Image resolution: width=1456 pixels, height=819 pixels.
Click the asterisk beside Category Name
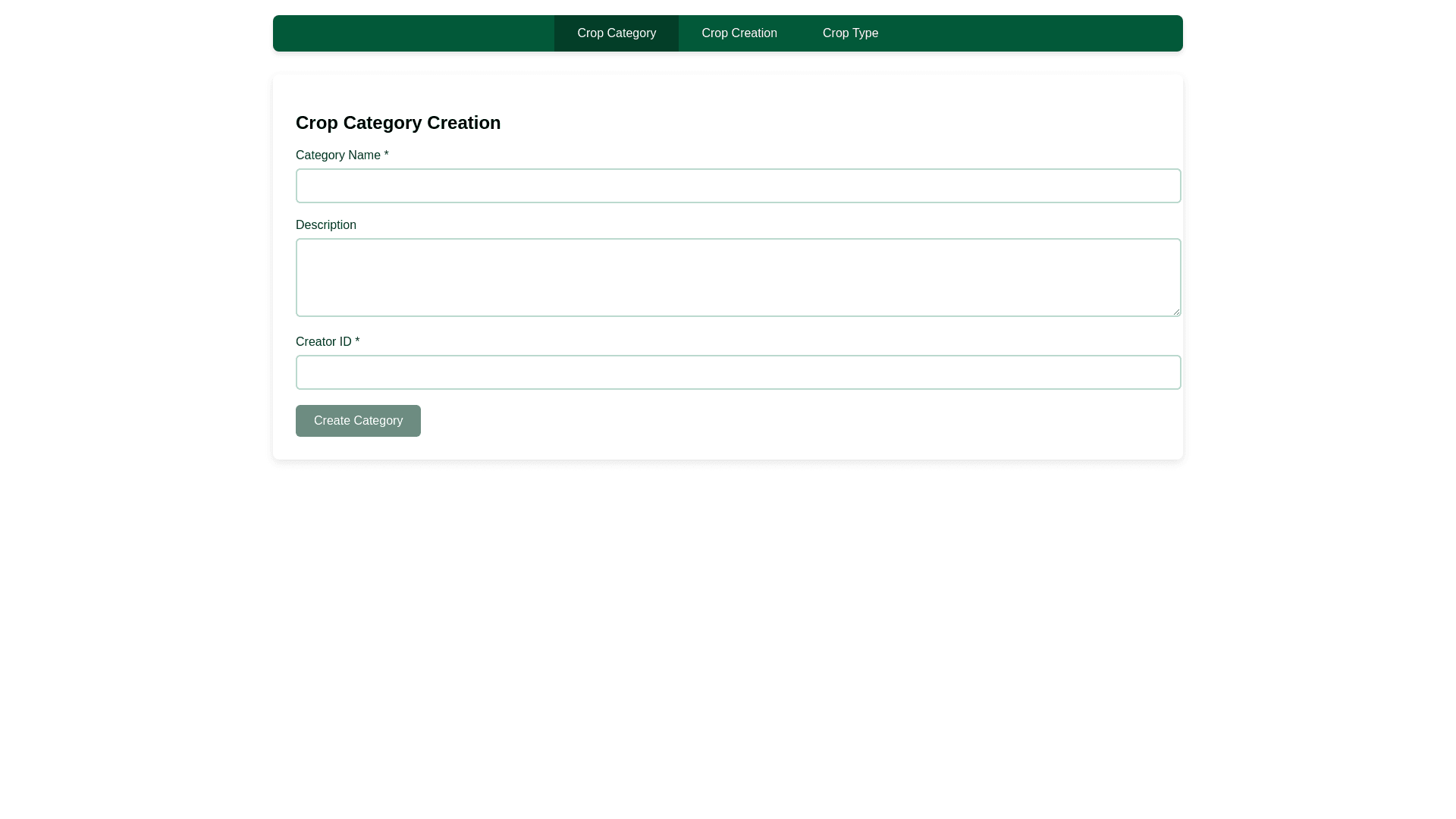[x=386, y=155]
